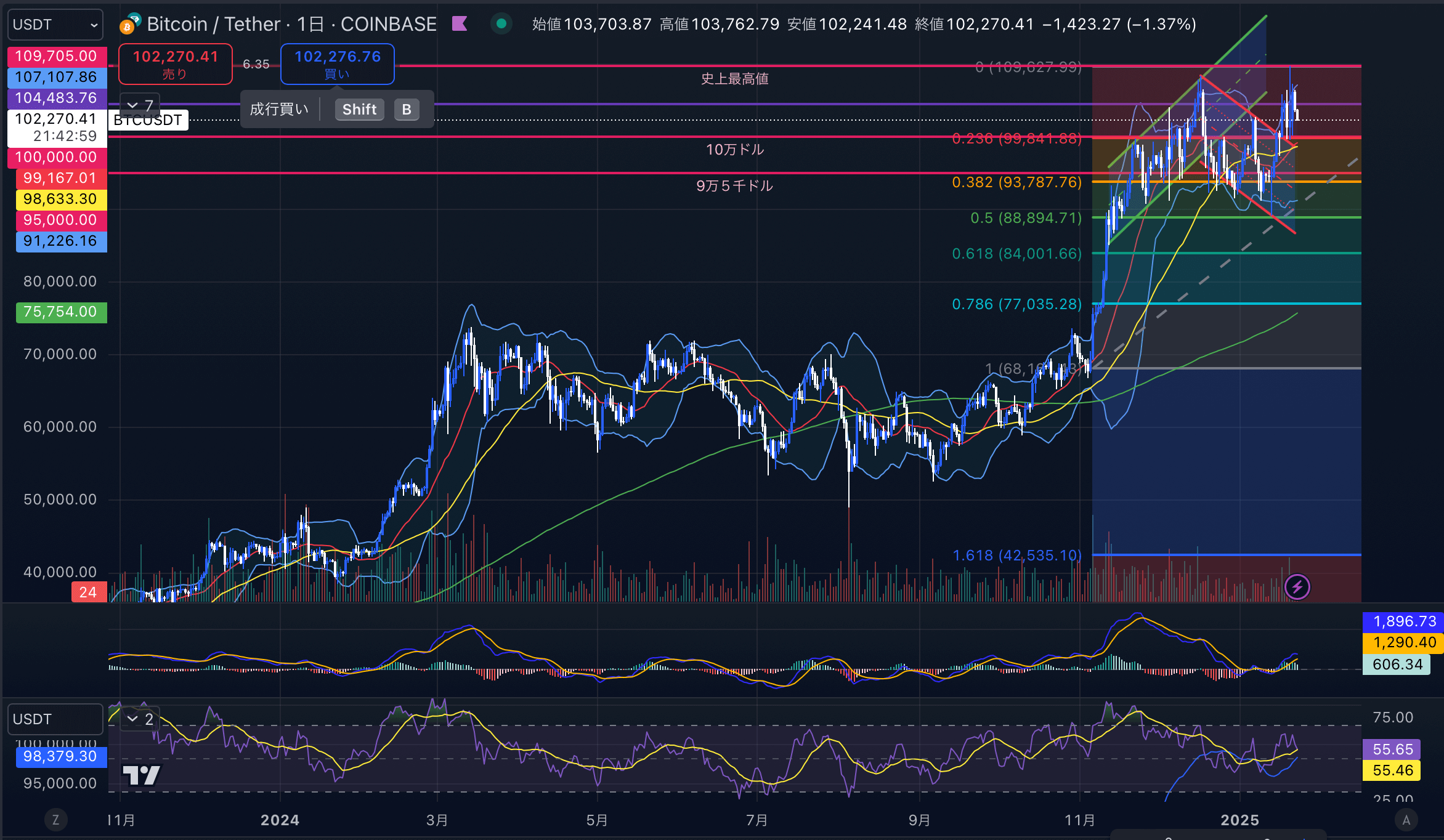Image resolution: width=1444 pixels, height=840 pixels.
Task: Click the blue 買い buy button
Action: [338, 64]
